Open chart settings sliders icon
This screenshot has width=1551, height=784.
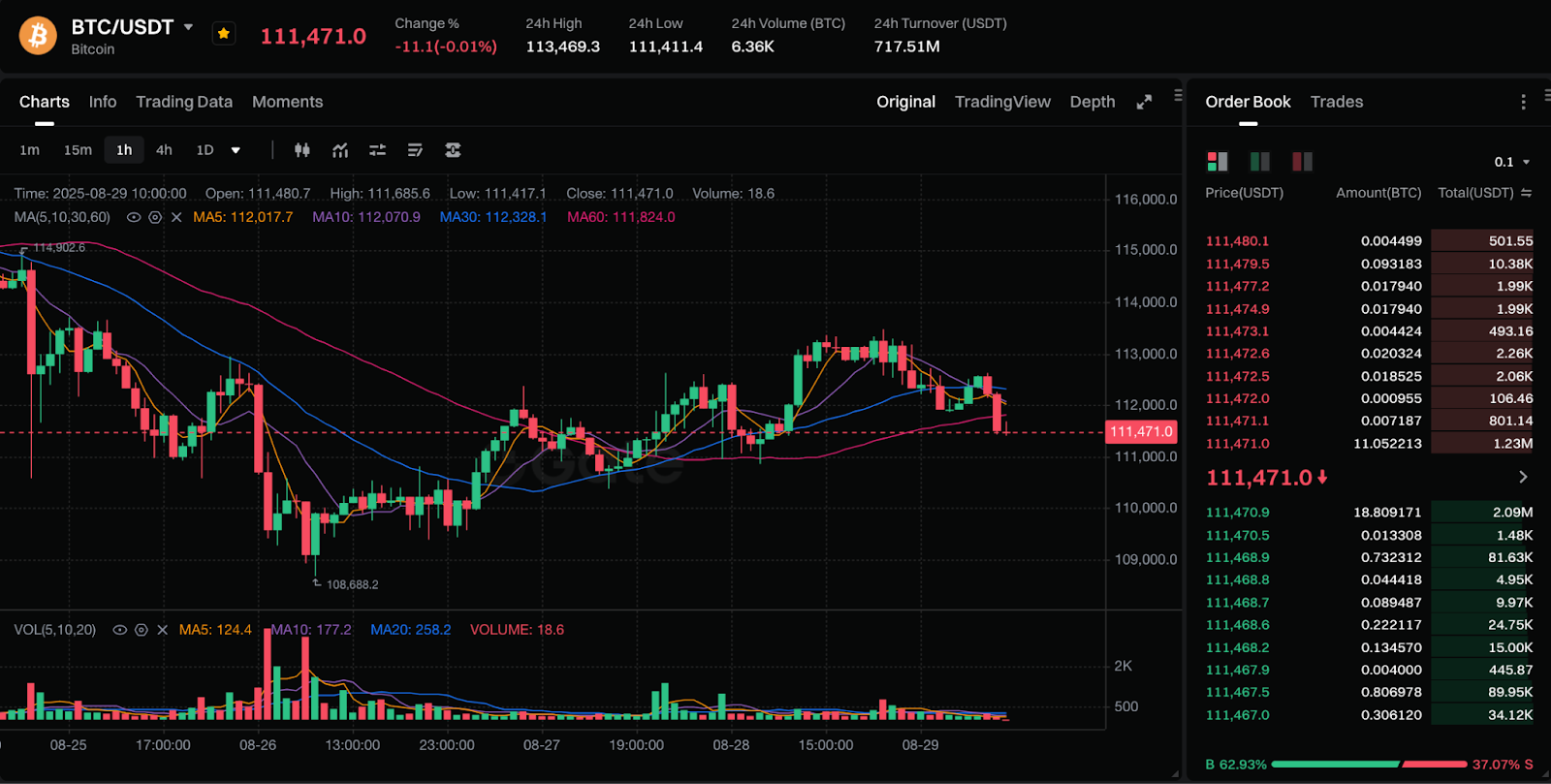tap(377, 150)
